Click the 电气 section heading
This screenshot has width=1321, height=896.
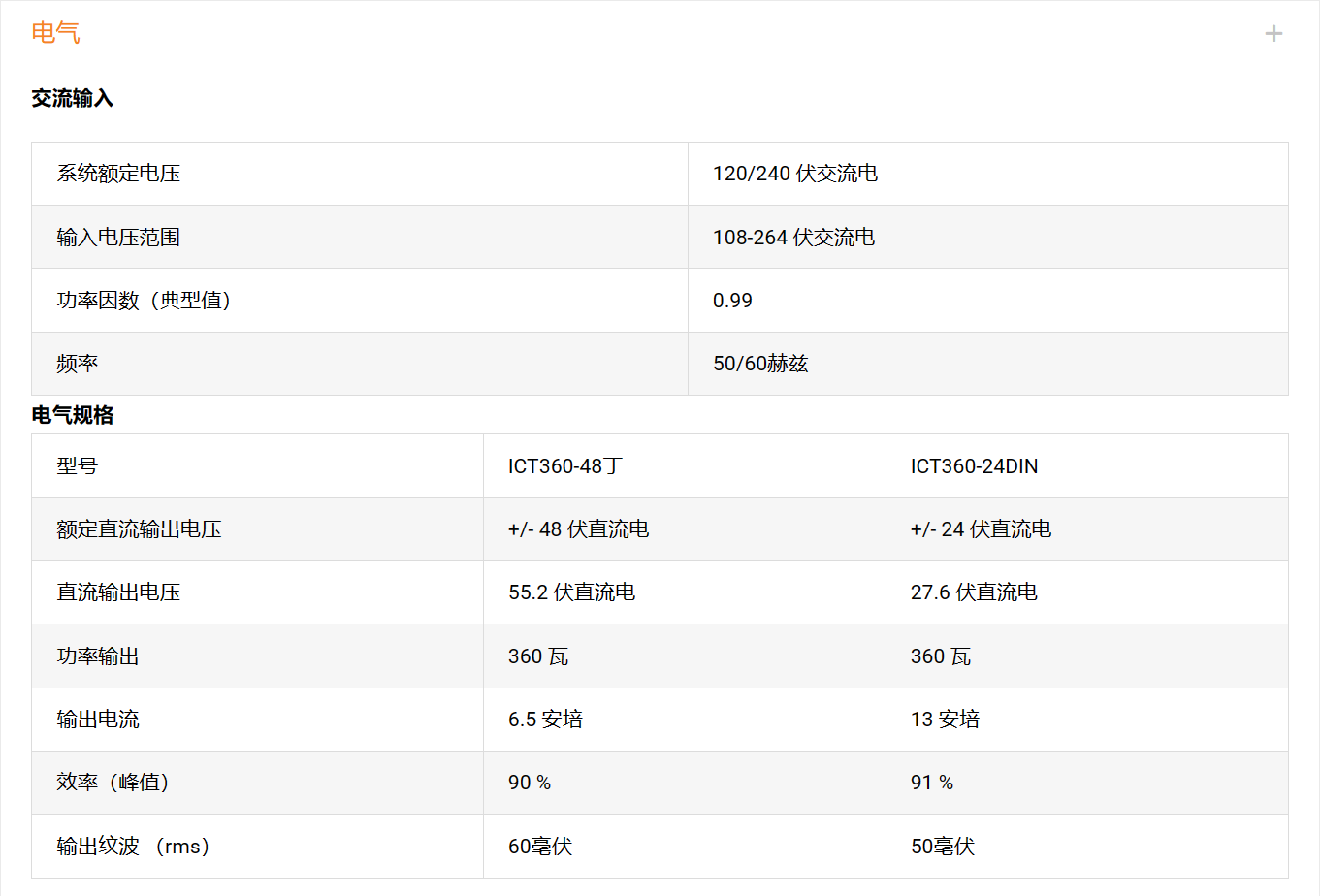point(55,33)
